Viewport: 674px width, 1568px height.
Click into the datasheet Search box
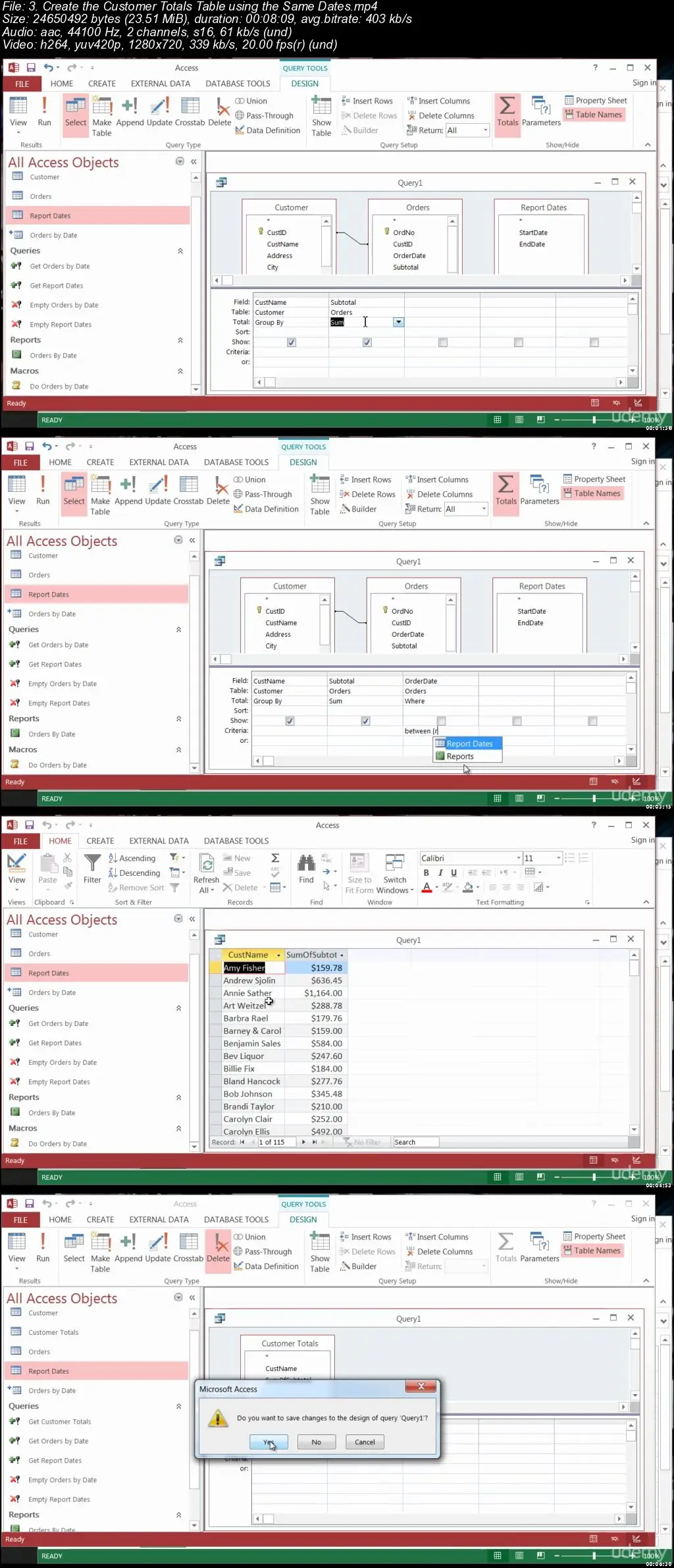click(415, 1142)
